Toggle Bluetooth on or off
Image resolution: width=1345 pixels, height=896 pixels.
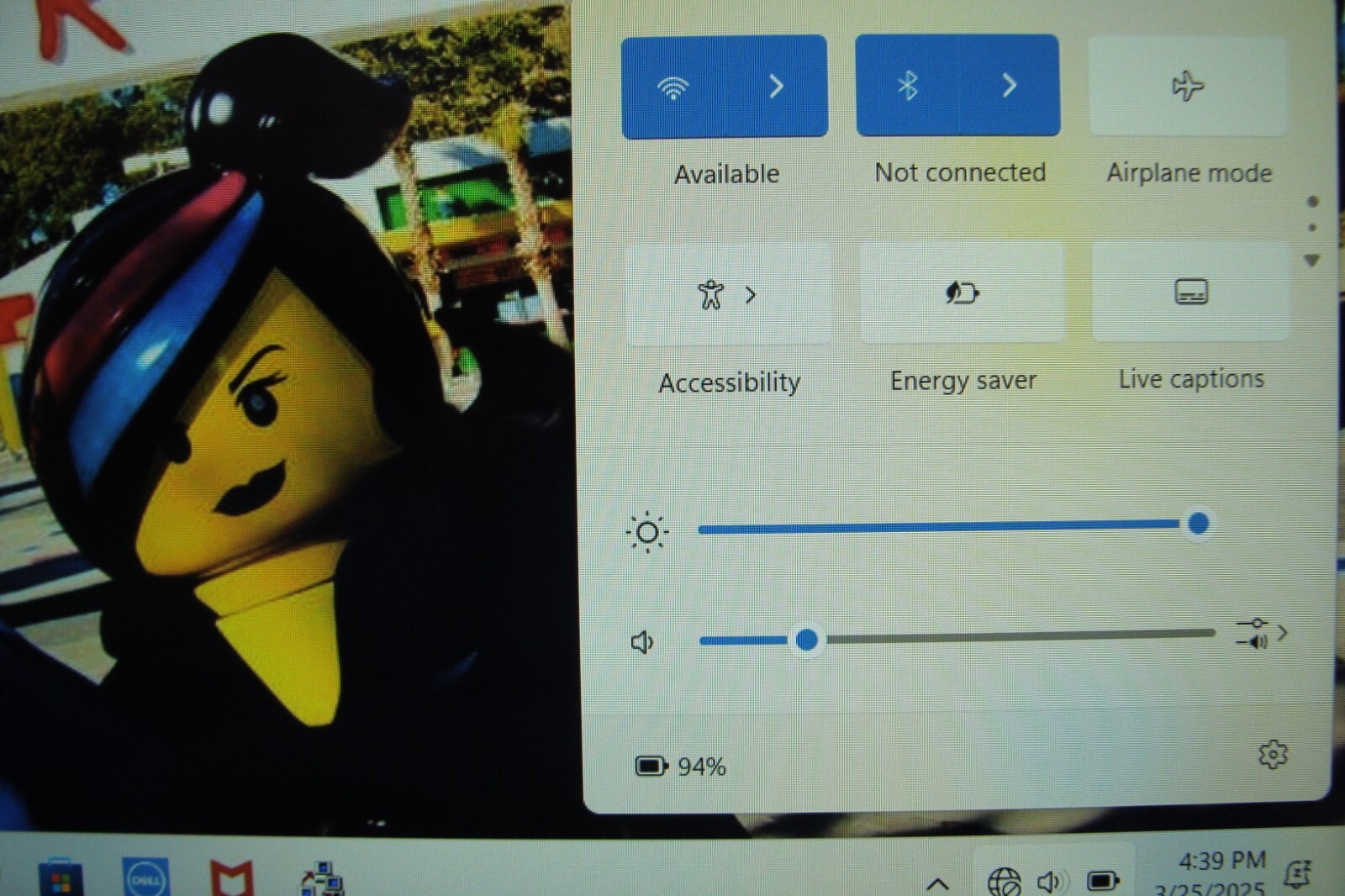[x=907, y=85]
